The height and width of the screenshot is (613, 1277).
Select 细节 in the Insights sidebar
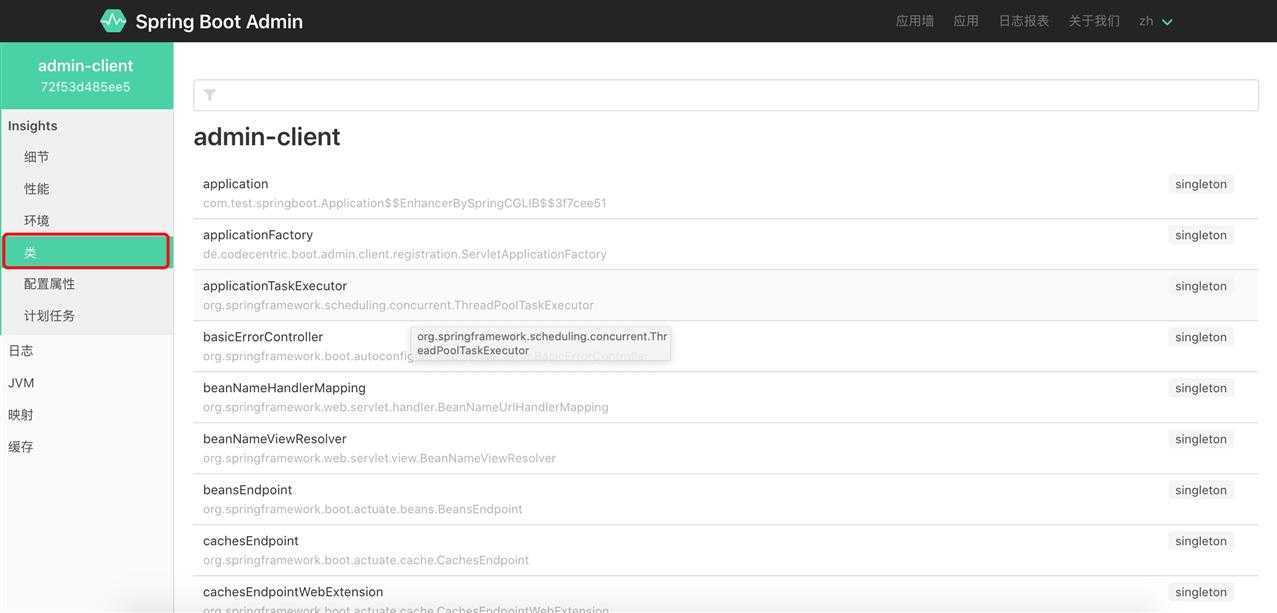click(x=37, y=157)
